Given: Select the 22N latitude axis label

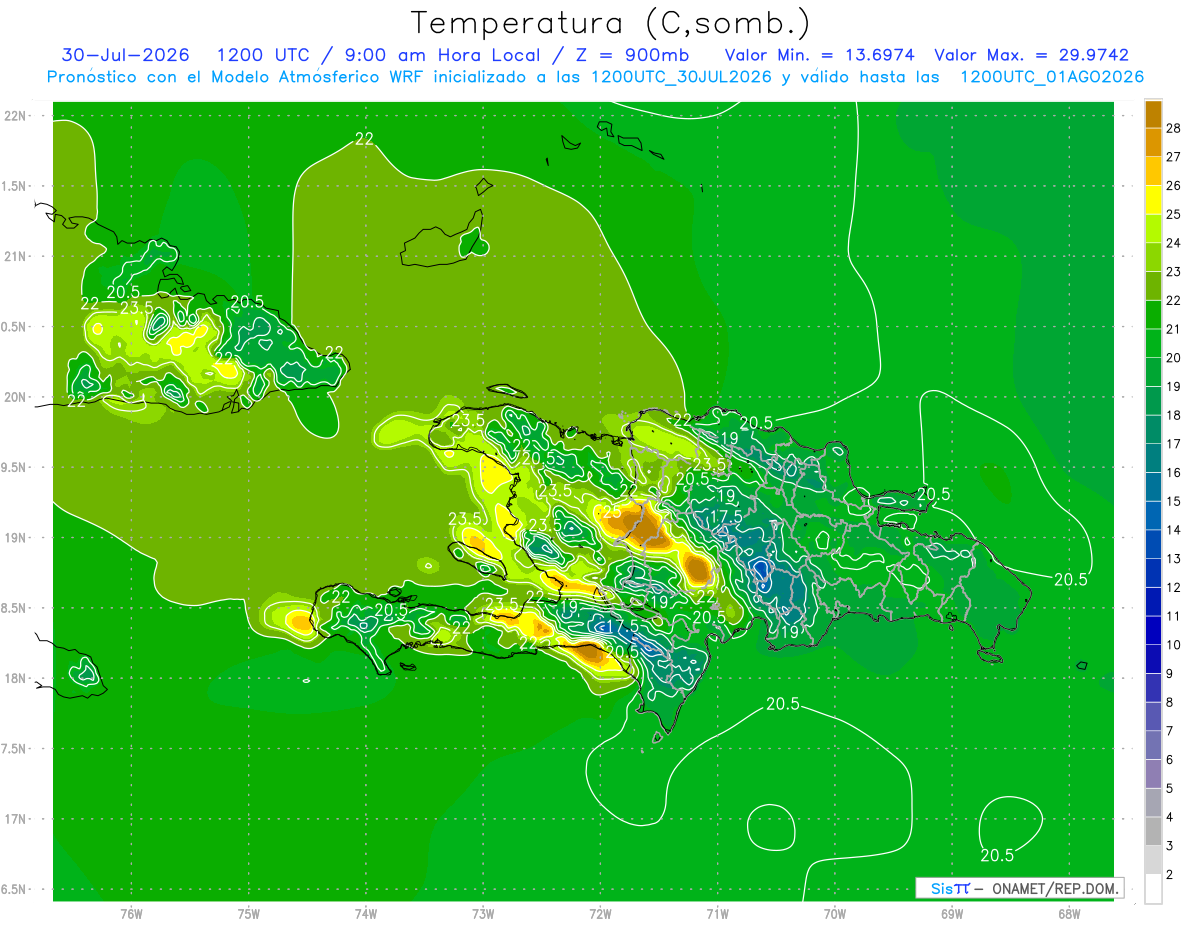Looking at the screenshot, I should [x=15, y=116].
